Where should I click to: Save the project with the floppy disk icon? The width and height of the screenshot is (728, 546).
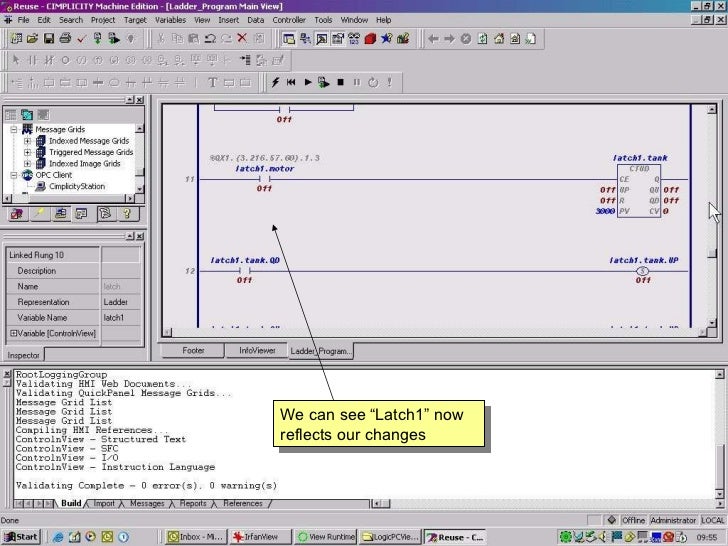pos(49,39)
